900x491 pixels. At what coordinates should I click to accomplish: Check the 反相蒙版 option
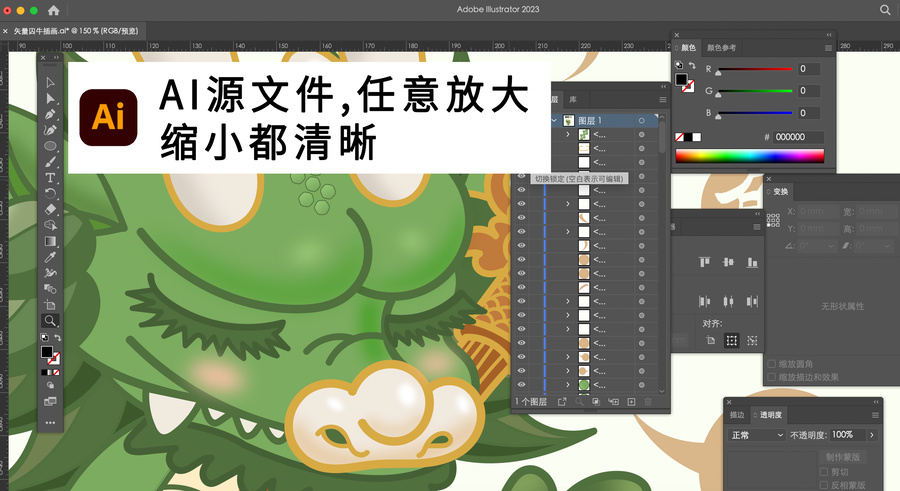[x=824, y=485]
